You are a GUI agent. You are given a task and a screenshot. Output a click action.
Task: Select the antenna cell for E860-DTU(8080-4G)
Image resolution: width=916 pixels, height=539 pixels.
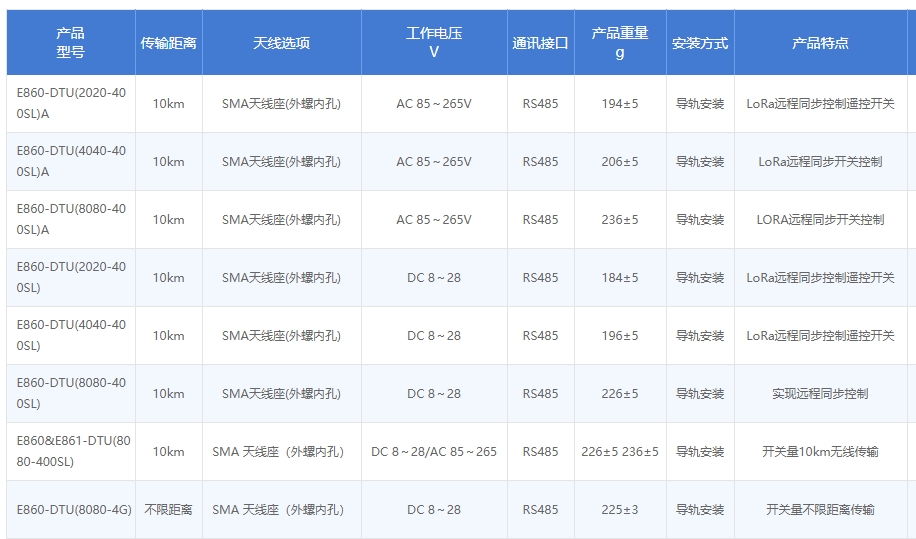click(x=278, y=510)
